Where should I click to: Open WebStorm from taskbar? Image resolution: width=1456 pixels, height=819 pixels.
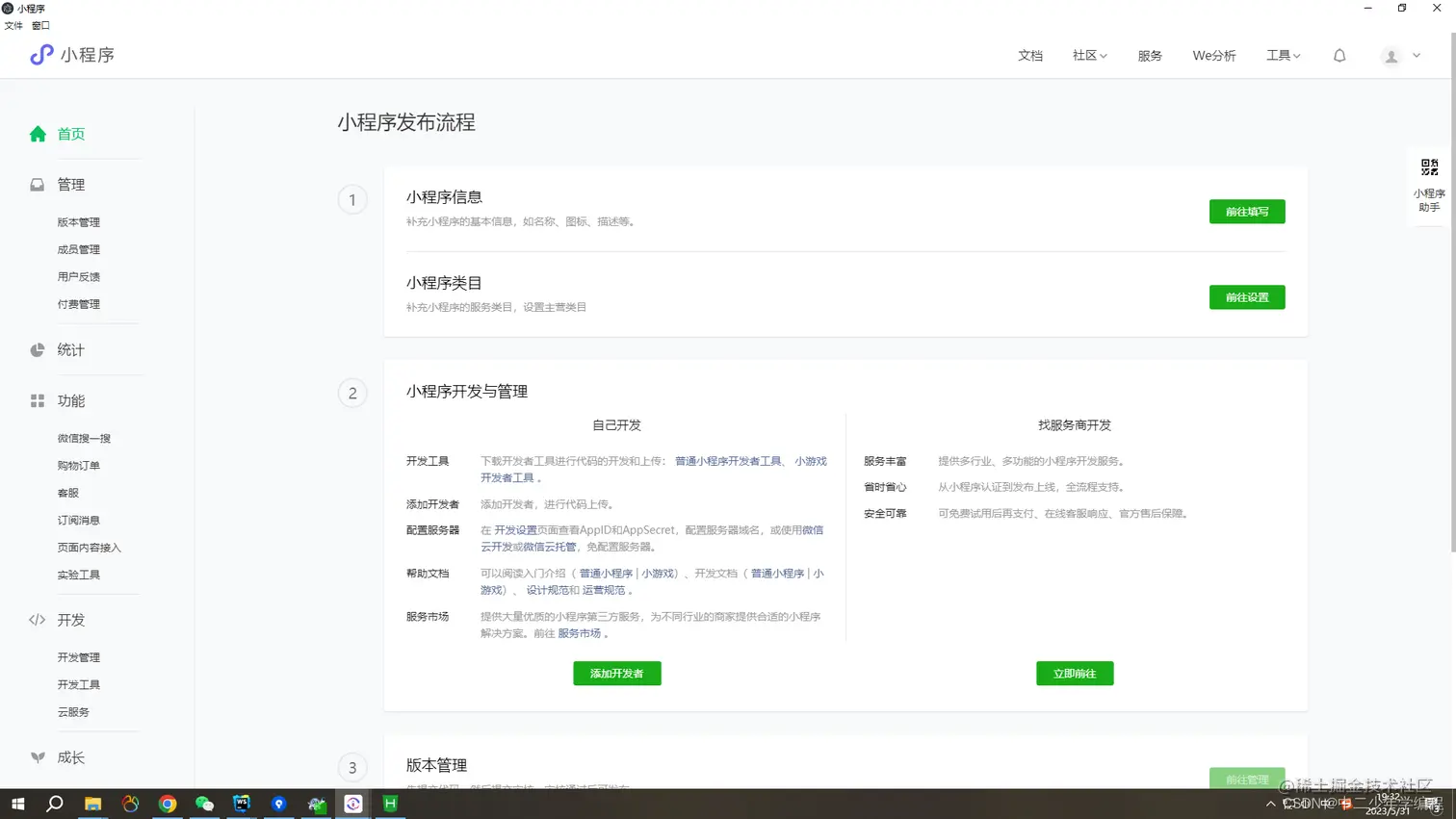[x=242, y=804]
